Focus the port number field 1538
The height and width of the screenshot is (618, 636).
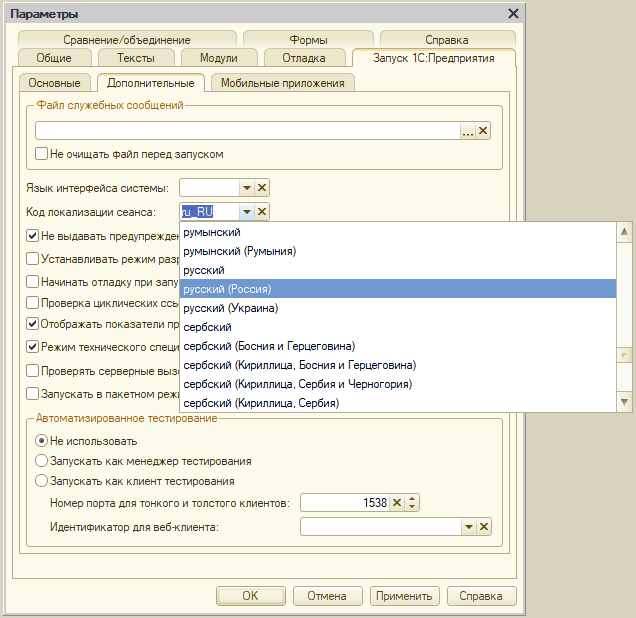coord(345,503)
